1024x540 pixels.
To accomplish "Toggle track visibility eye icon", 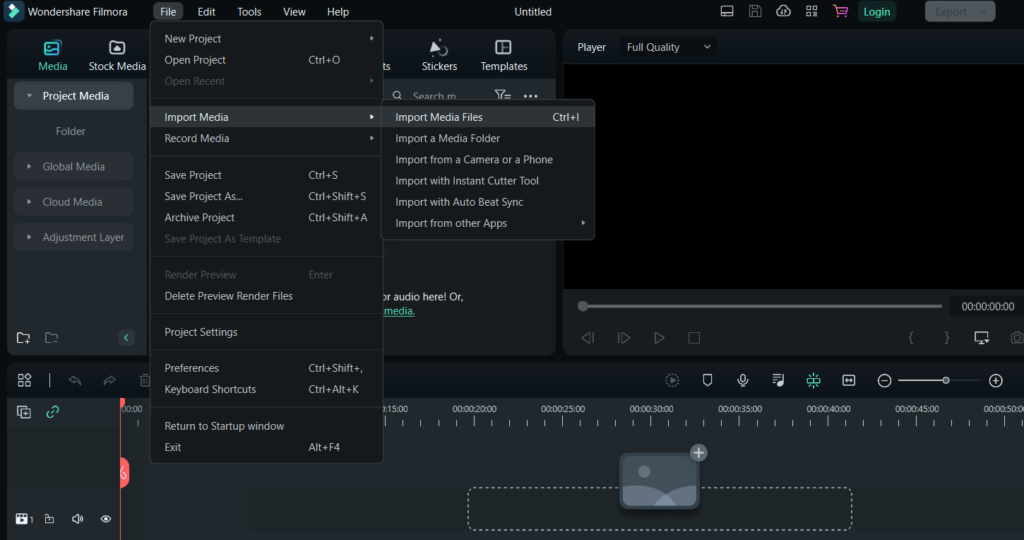I will [x=105, y=519].
